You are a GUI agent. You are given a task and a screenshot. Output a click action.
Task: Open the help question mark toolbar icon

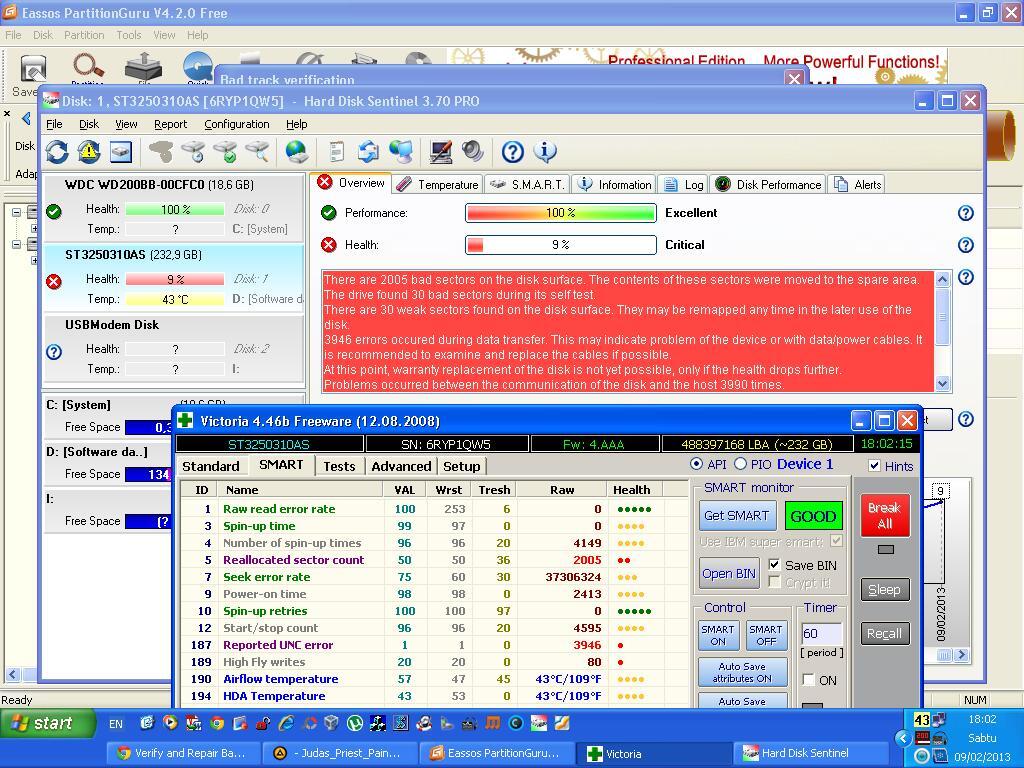pos(513,152)
